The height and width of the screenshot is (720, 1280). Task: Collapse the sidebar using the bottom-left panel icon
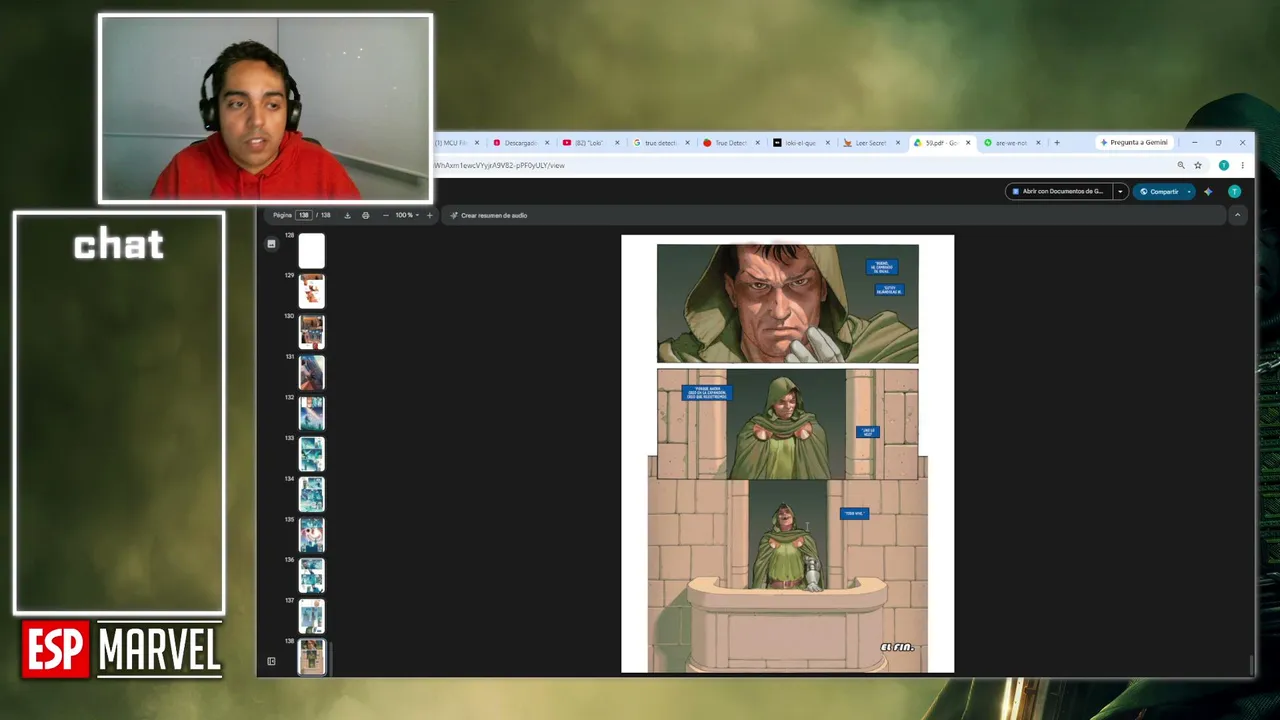[x=271, y=661]
